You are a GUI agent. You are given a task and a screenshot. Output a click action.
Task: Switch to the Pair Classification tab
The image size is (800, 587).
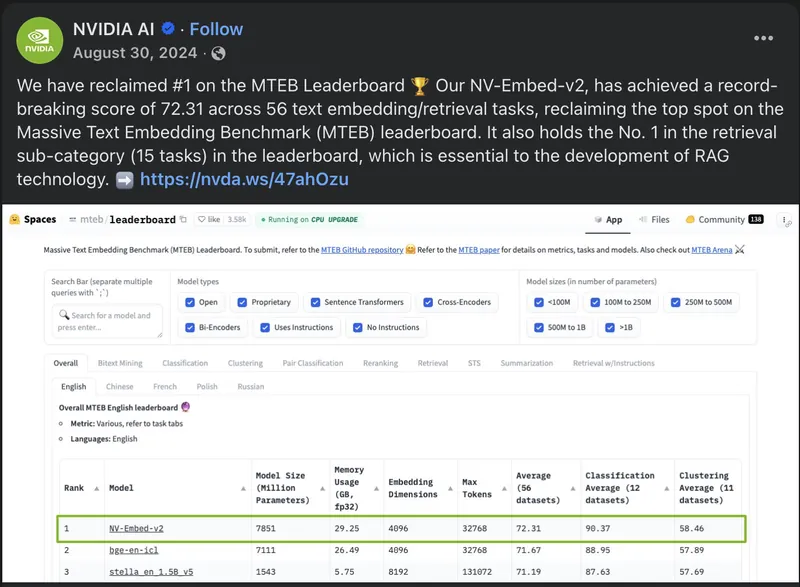click(x=313, y=363)
